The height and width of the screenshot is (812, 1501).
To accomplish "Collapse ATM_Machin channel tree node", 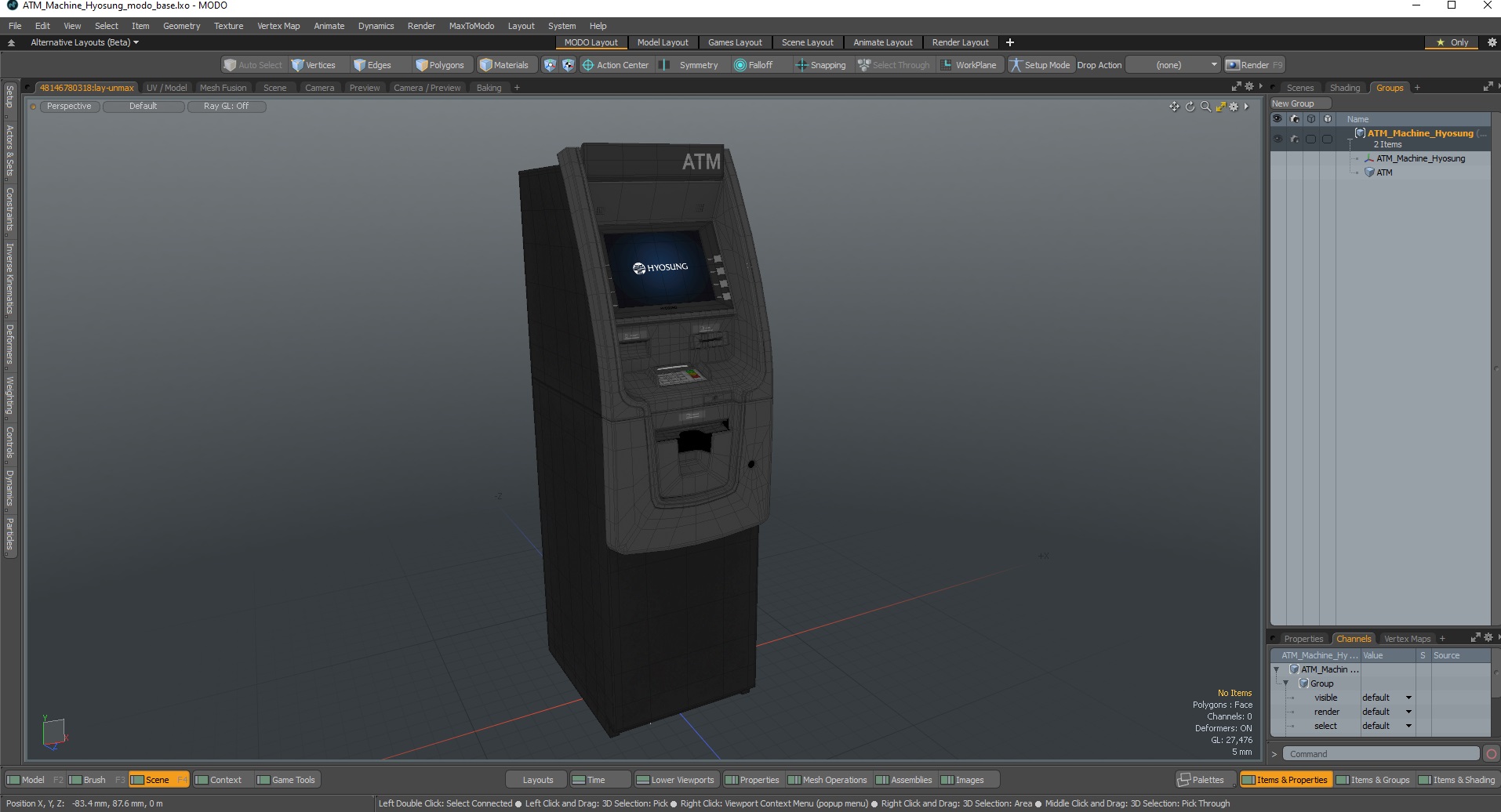I will click(1277, 669).
